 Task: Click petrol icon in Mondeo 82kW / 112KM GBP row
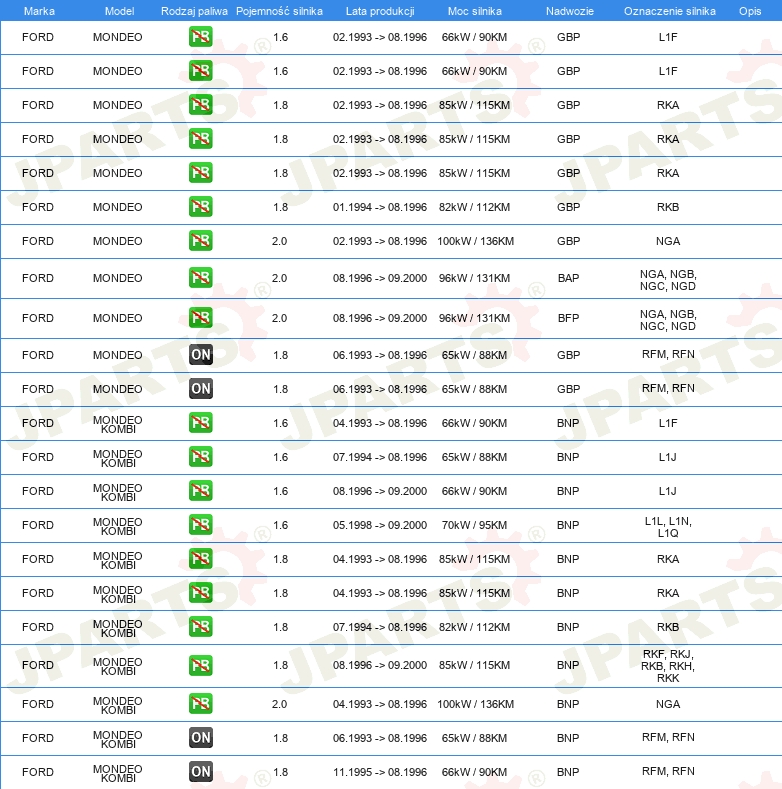[x=201, y=207]
